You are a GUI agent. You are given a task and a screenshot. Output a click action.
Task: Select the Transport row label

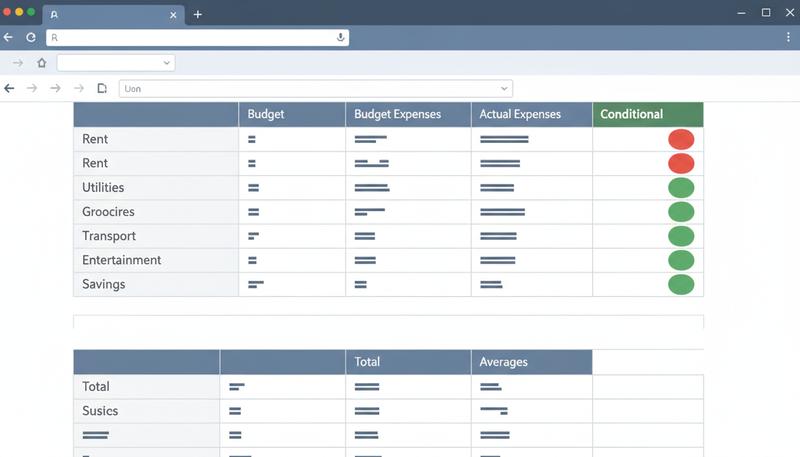(x=109, y=236)
